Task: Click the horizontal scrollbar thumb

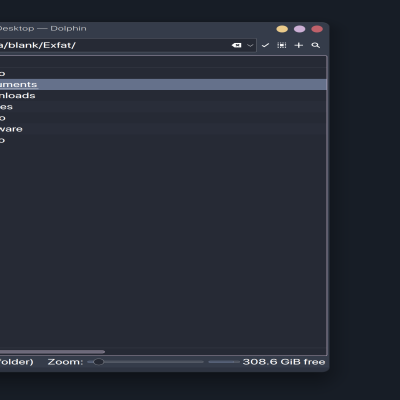Action: click(x=52, y=351)
